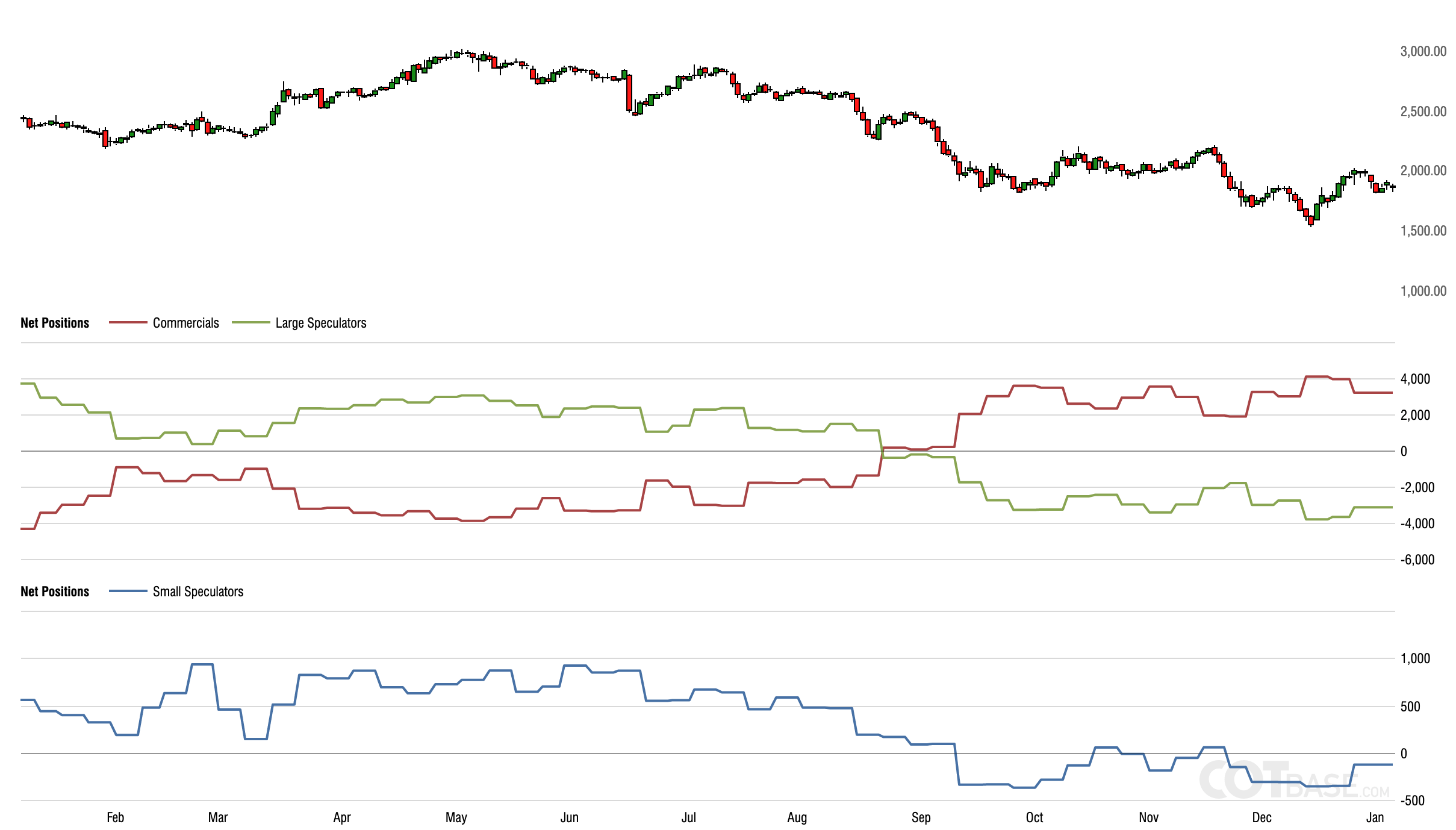Click the 1,000 Small Speculators axis label
Screen dimensions: 1456x830
pyautogui.click(x=1415, y=658)
